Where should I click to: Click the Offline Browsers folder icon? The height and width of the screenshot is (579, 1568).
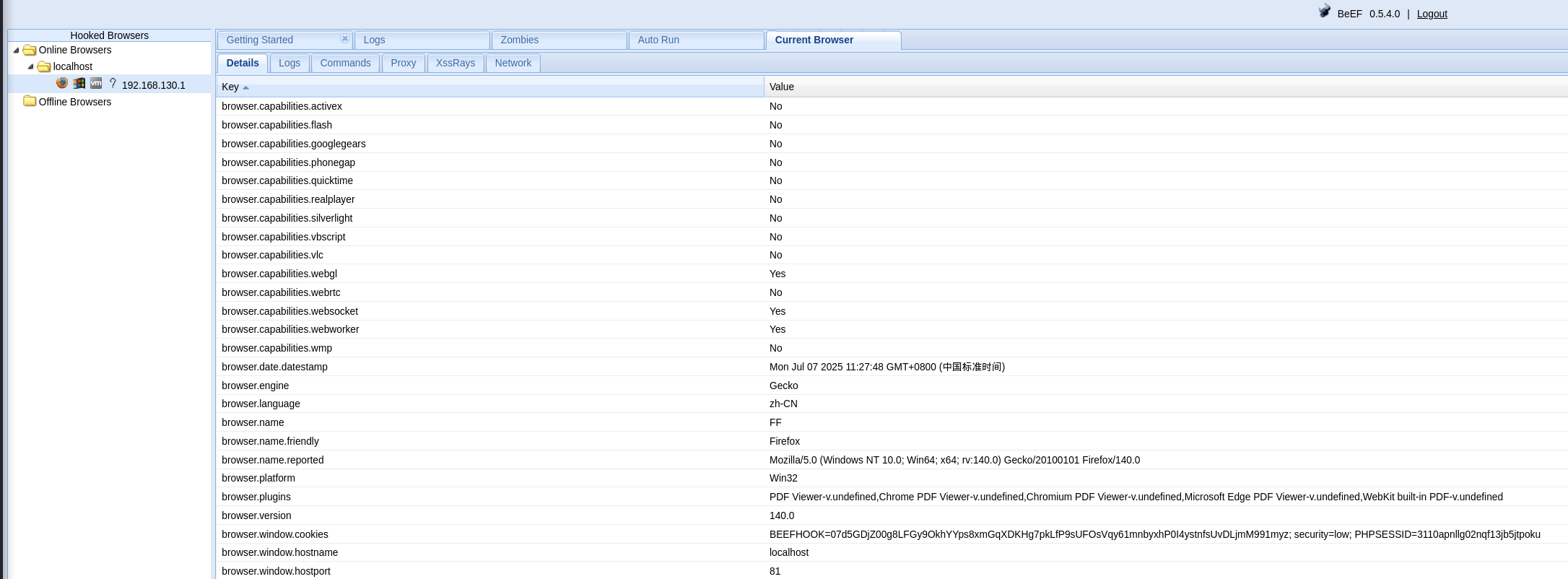[x=30, y=101]
